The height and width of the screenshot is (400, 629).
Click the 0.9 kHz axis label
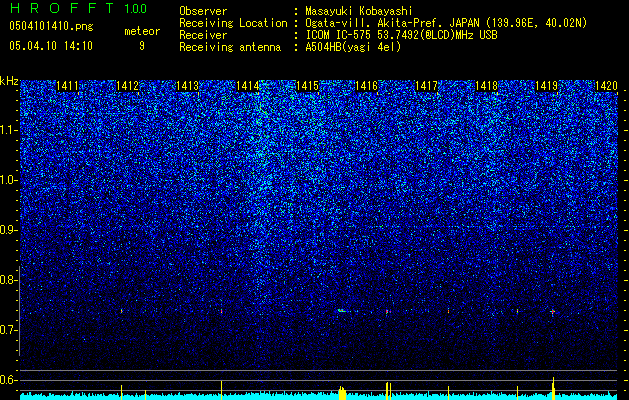(9, 230)
